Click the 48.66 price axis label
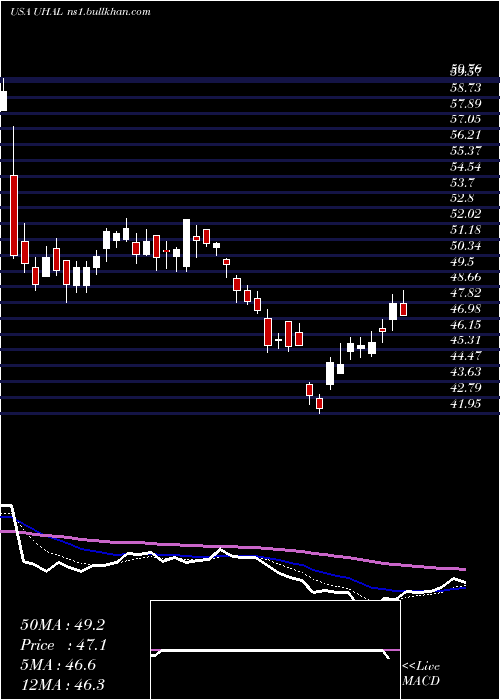Screen dimensions: 500x700 466,277
